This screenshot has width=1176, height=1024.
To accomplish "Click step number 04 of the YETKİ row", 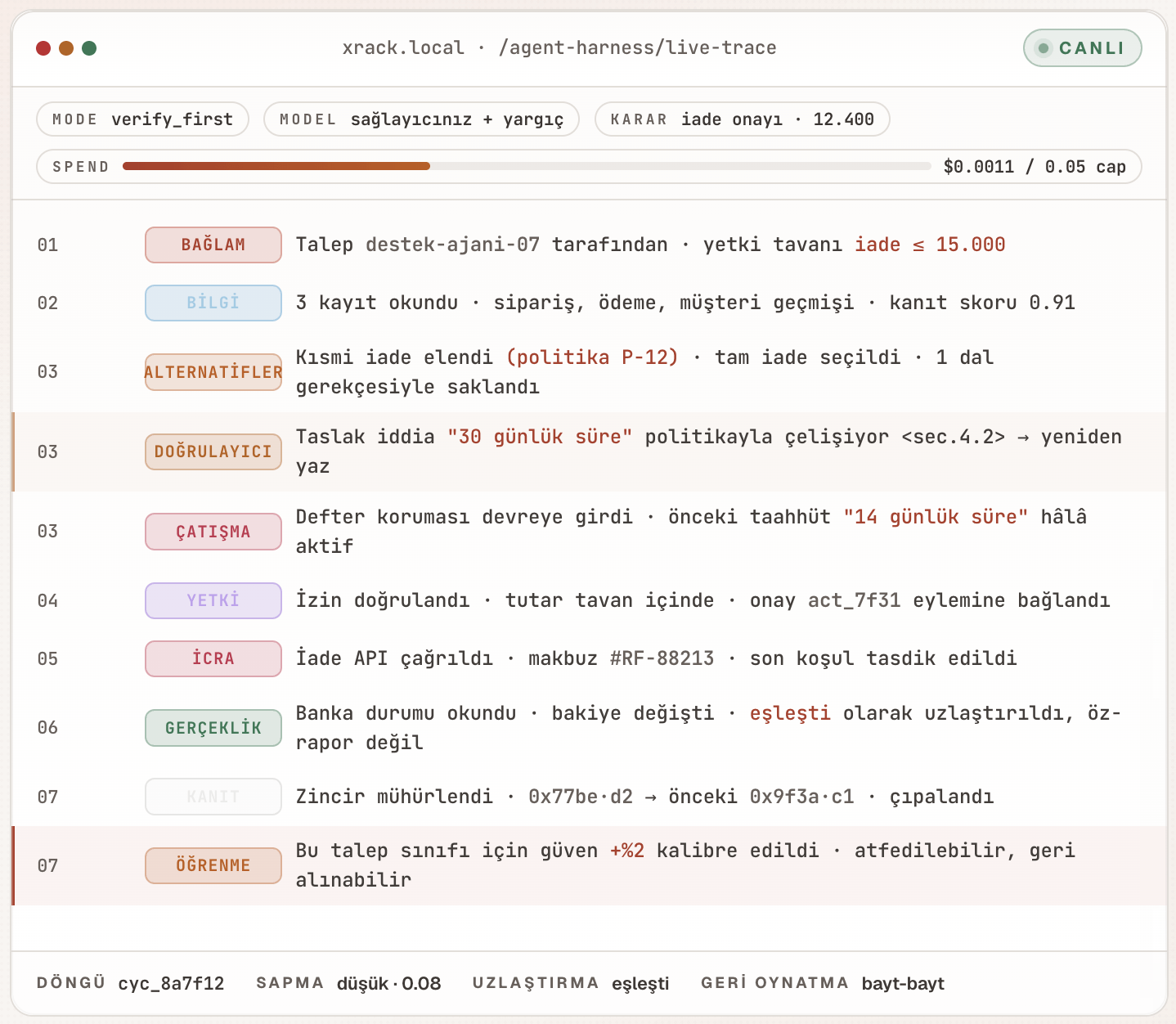I will 48,600.
